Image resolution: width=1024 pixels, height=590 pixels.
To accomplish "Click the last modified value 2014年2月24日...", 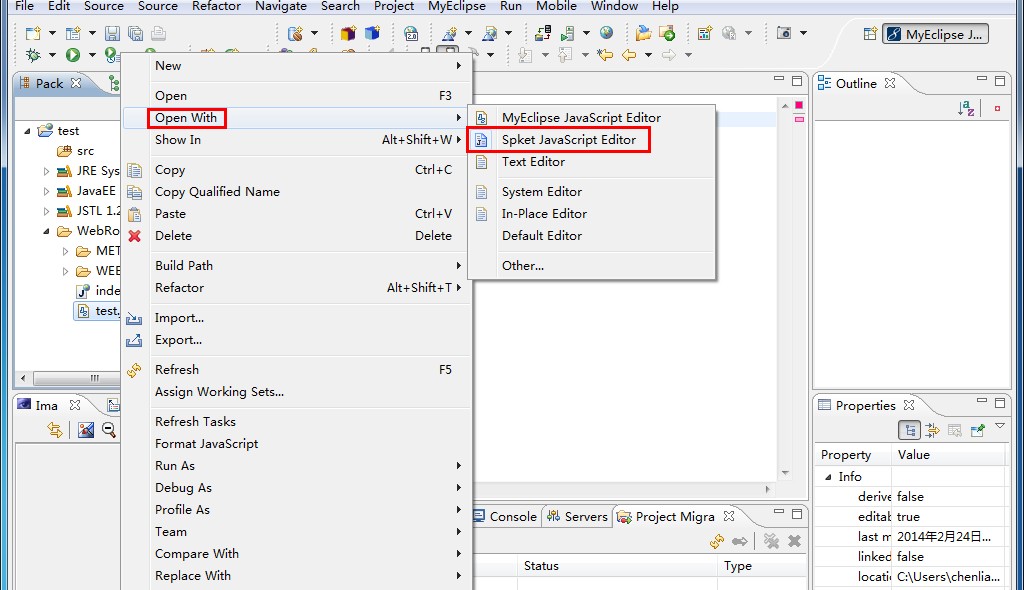I will coord(944,537).
